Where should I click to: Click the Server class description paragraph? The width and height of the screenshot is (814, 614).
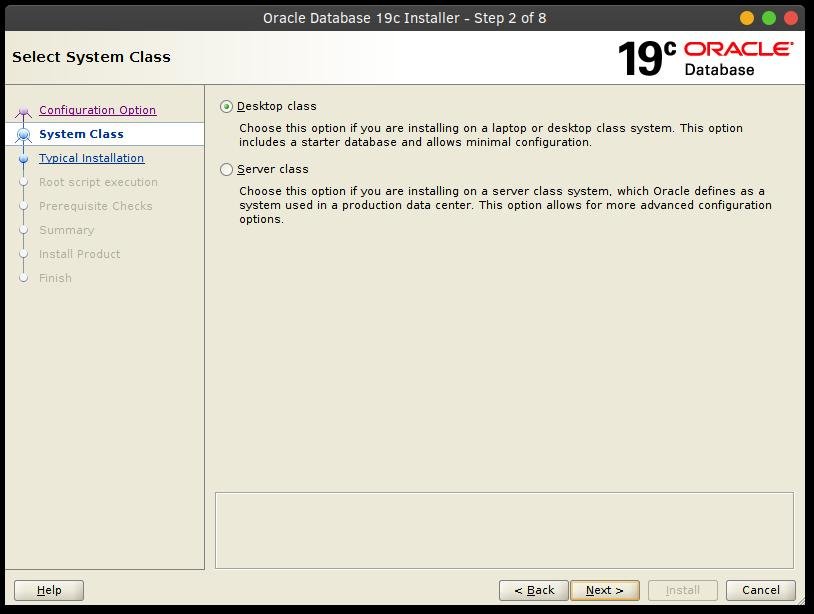[505, 205]
